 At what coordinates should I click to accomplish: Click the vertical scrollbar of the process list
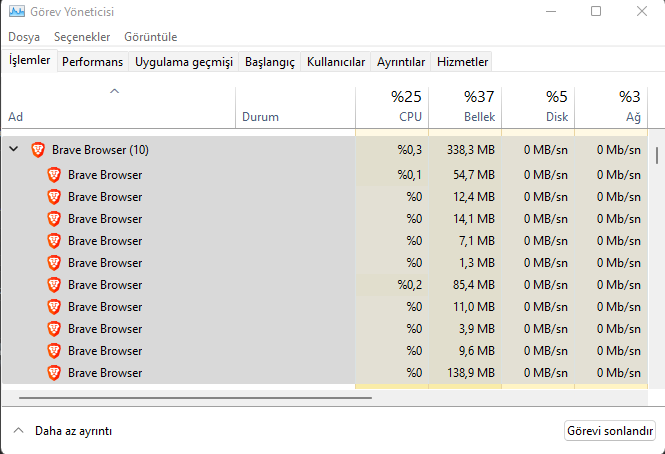click(656, 156)
